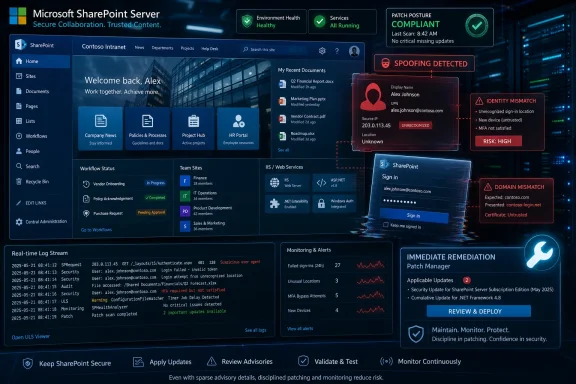Open the Finance team site icon
Viewport: 576px width, 384px height.
pyautogui.click(x=185, y=181)
